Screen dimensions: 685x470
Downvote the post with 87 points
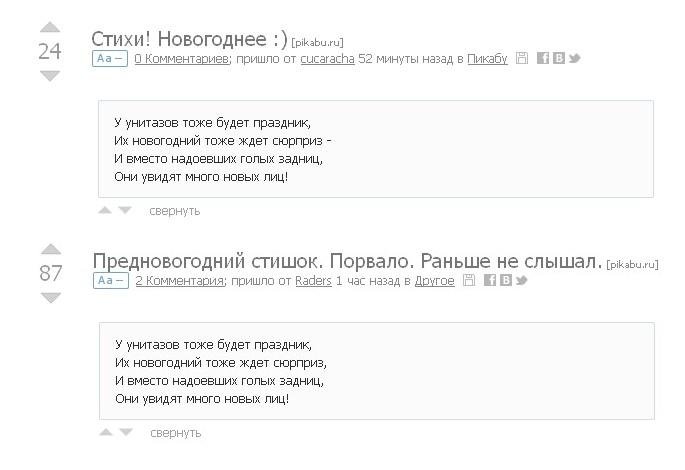pyautogui.click(x=50, y=297)
